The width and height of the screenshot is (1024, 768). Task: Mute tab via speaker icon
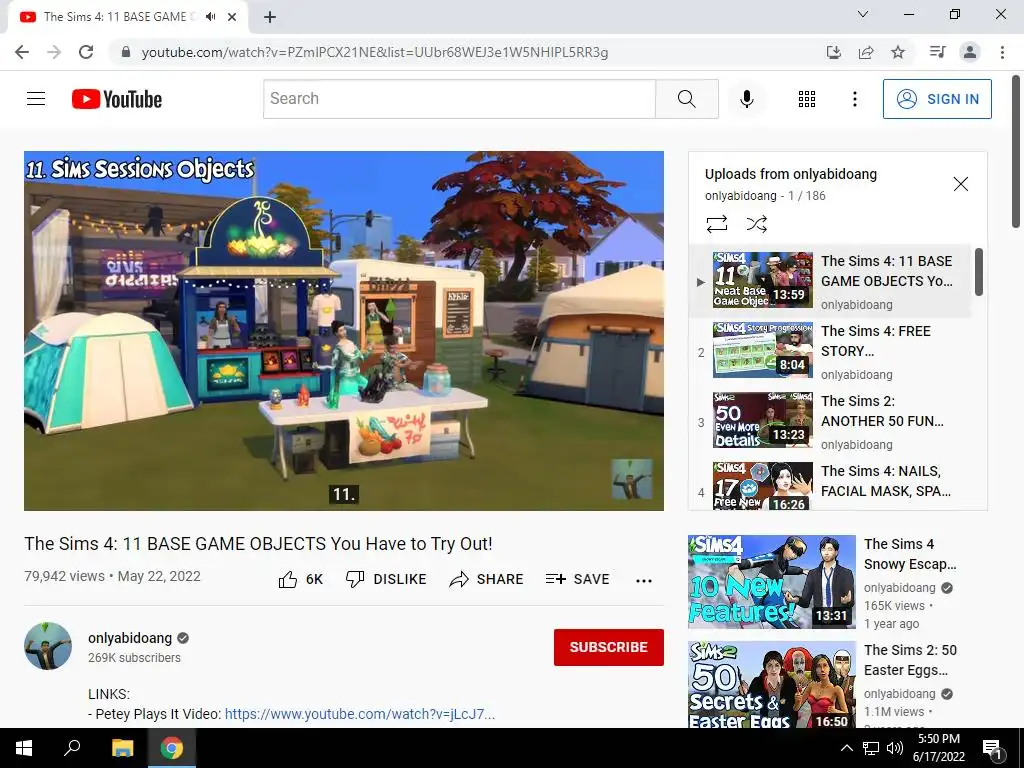(x=210, y=17)
